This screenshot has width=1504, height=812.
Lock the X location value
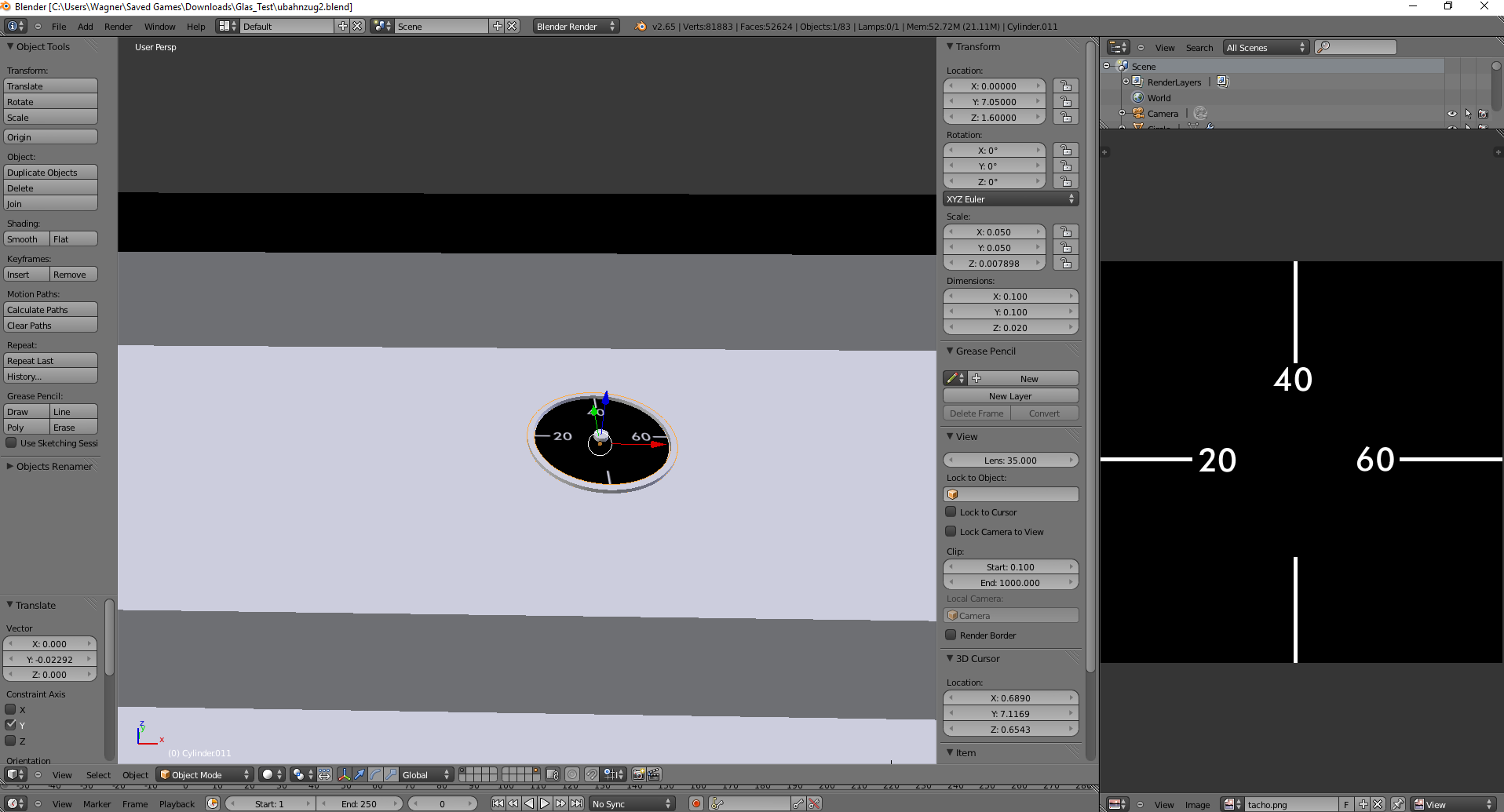(1066, 86)
